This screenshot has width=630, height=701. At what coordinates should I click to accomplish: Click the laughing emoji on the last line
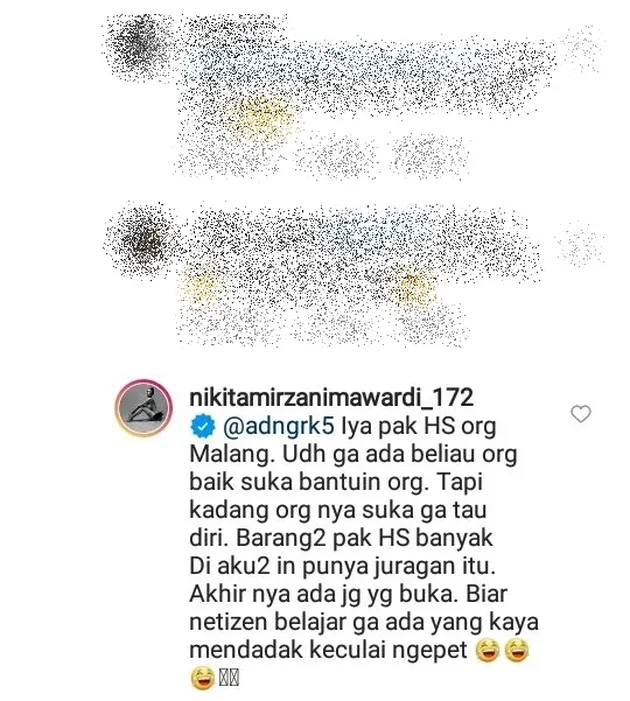click(203, 678)
